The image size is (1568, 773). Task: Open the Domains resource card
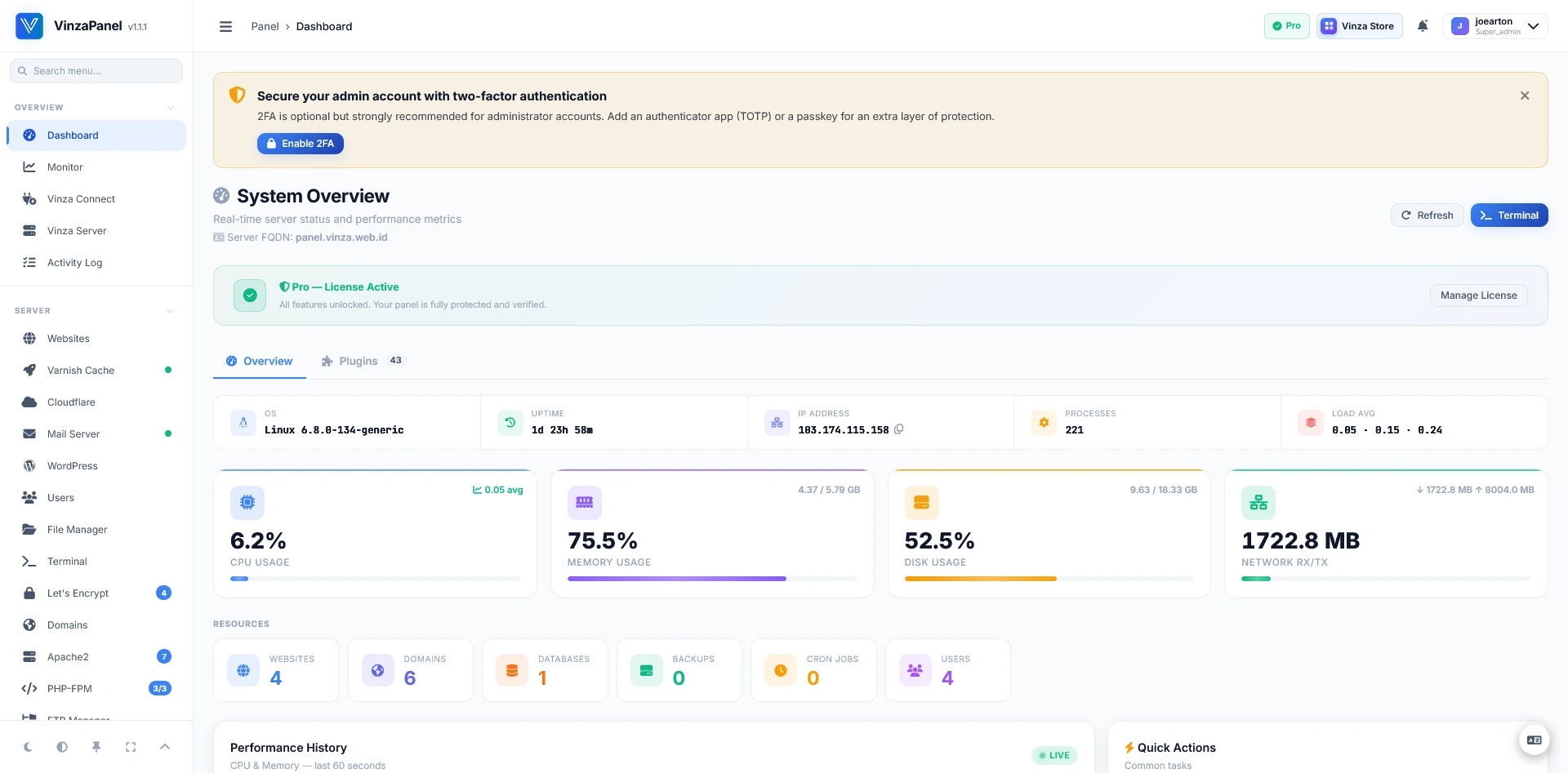point(411,670)
